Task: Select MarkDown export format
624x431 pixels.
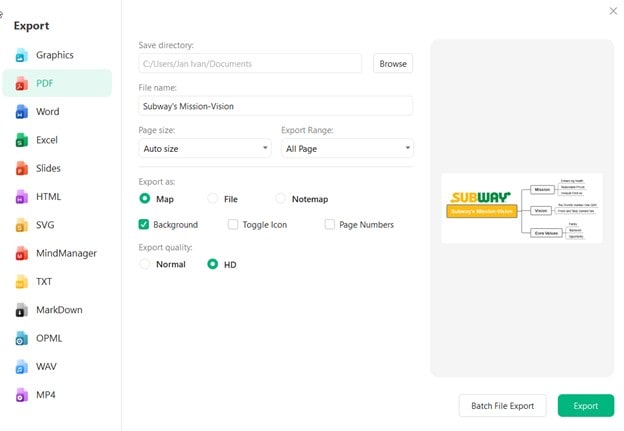Action: (x=57, y=310)
